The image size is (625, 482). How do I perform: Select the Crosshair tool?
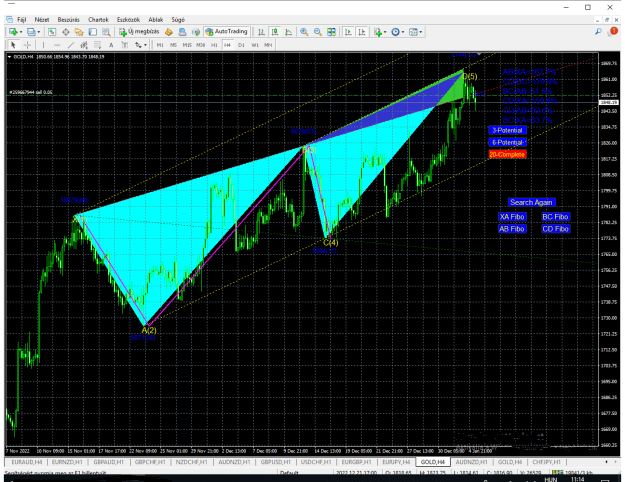click(x=27, y=45)
